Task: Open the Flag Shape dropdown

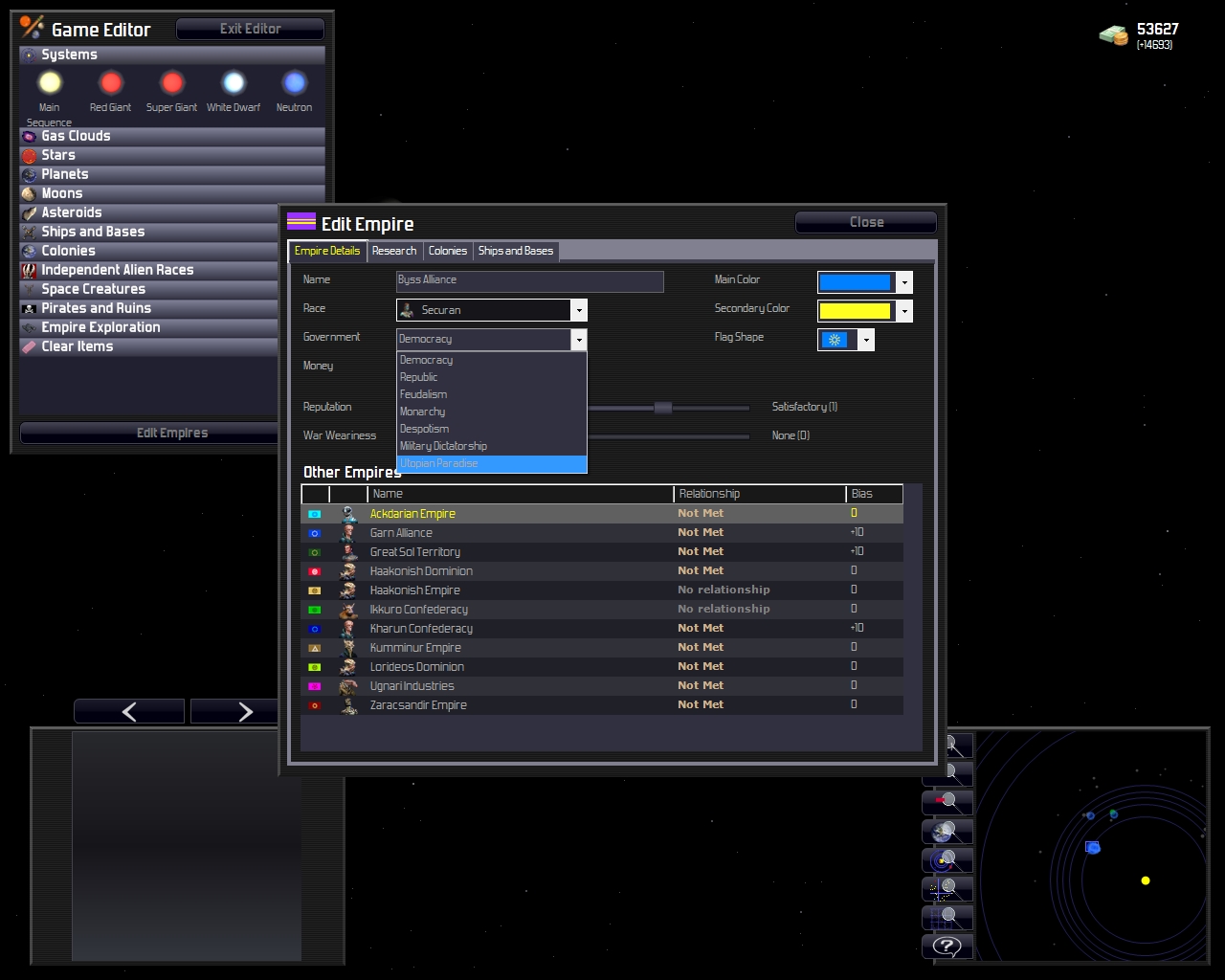Action: (846, 340)
